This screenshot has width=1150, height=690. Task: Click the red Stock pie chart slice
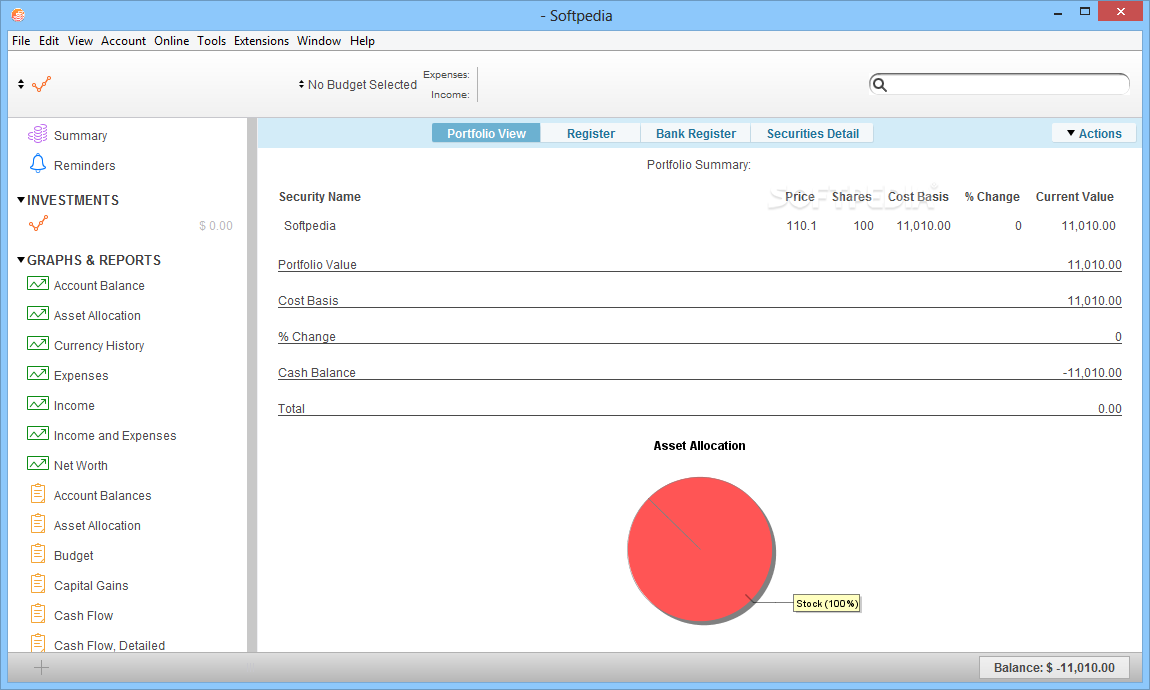[x=700, y=550]
